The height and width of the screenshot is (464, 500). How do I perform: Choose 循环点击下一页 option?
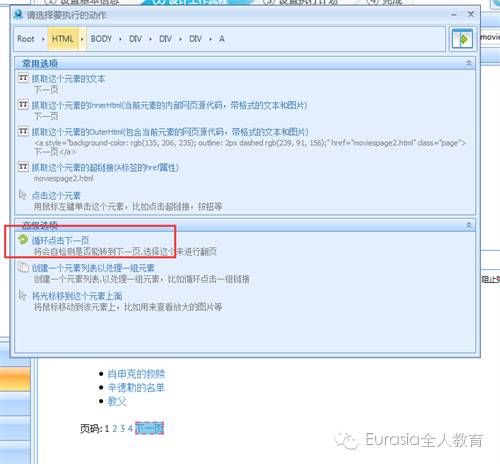60,240
